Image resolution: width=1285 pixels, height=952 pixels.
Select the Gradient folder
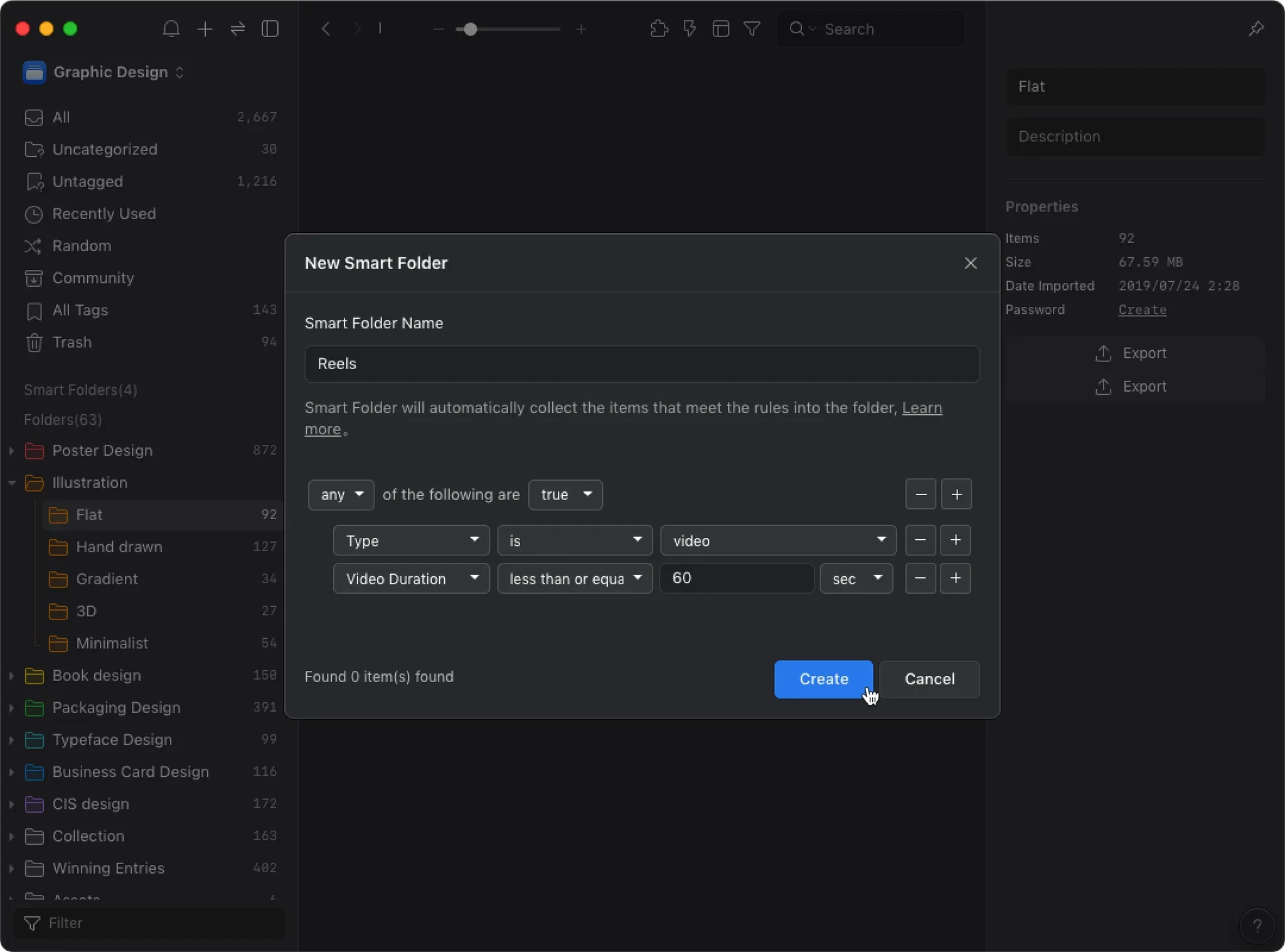(163, 579)
